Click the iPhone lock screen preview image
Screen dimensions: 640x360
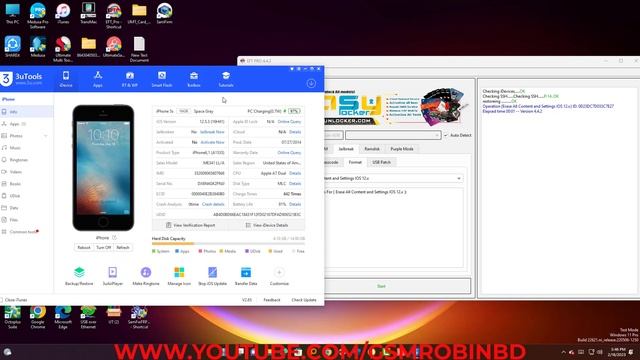pyautogui.click(x=103, y=167)
